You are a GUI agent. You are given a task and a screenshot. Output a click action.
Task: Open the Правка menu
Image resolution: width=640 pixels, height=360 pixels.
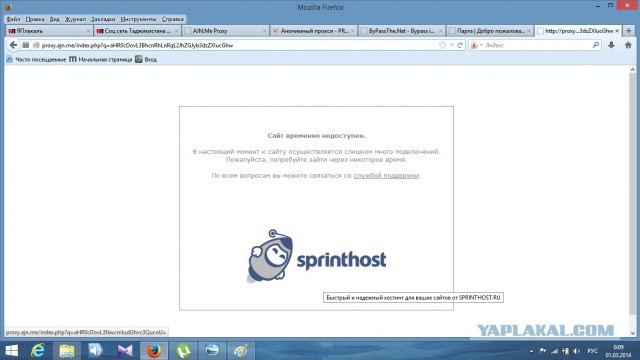35,19
